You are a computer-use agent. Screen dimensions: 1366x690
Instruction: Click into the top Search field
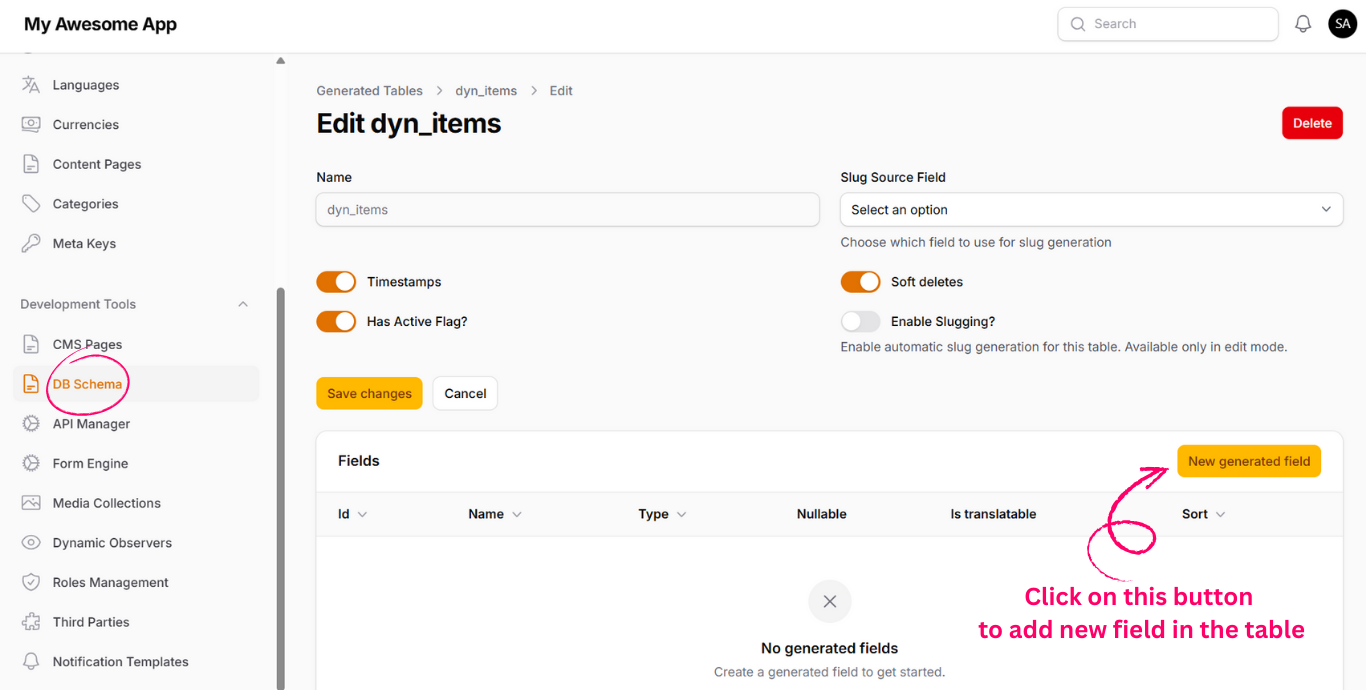tap(1168, 24)
